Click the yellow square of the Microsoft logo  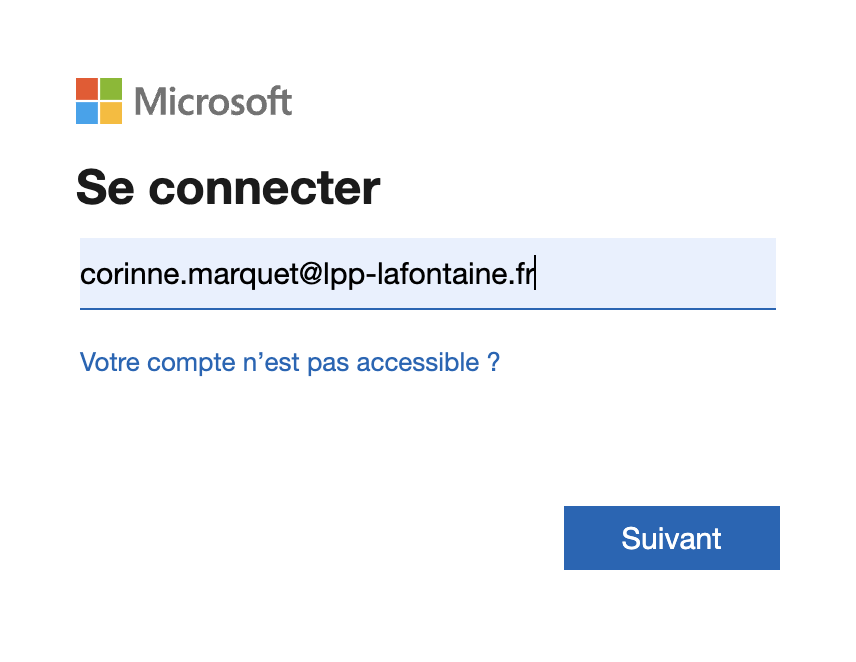111,114
